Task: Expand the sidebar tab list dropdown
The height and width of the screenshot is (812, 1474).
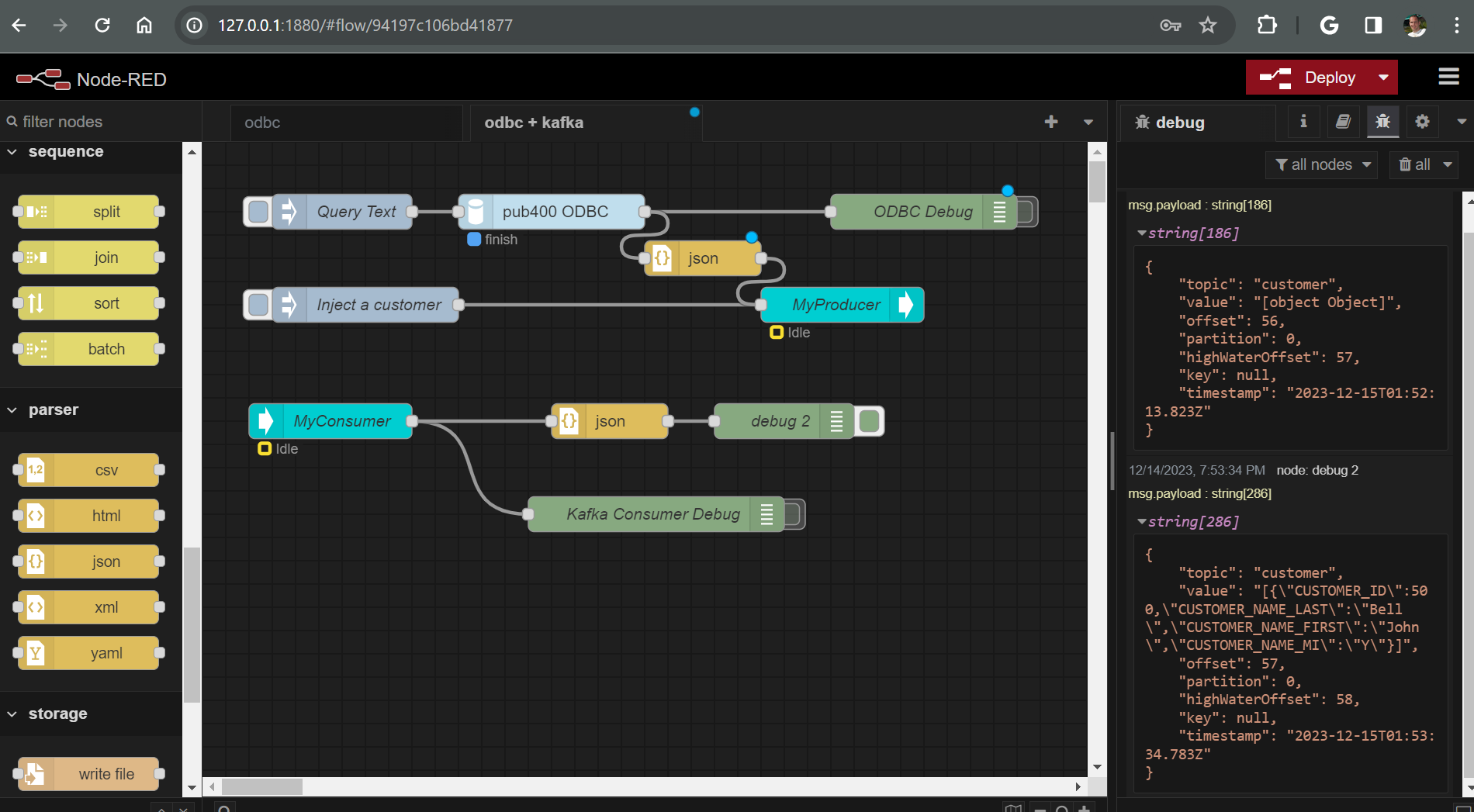Action: (1462, 122)
